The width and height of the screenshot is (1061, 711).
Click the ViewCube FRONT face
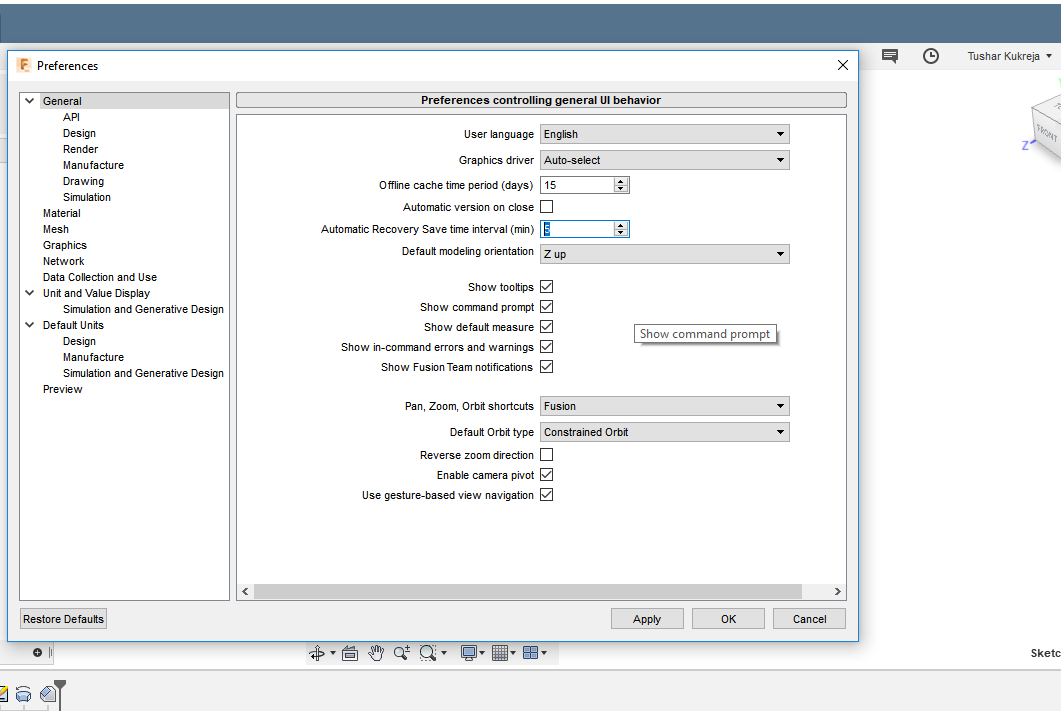click(x=1045, y=131)
